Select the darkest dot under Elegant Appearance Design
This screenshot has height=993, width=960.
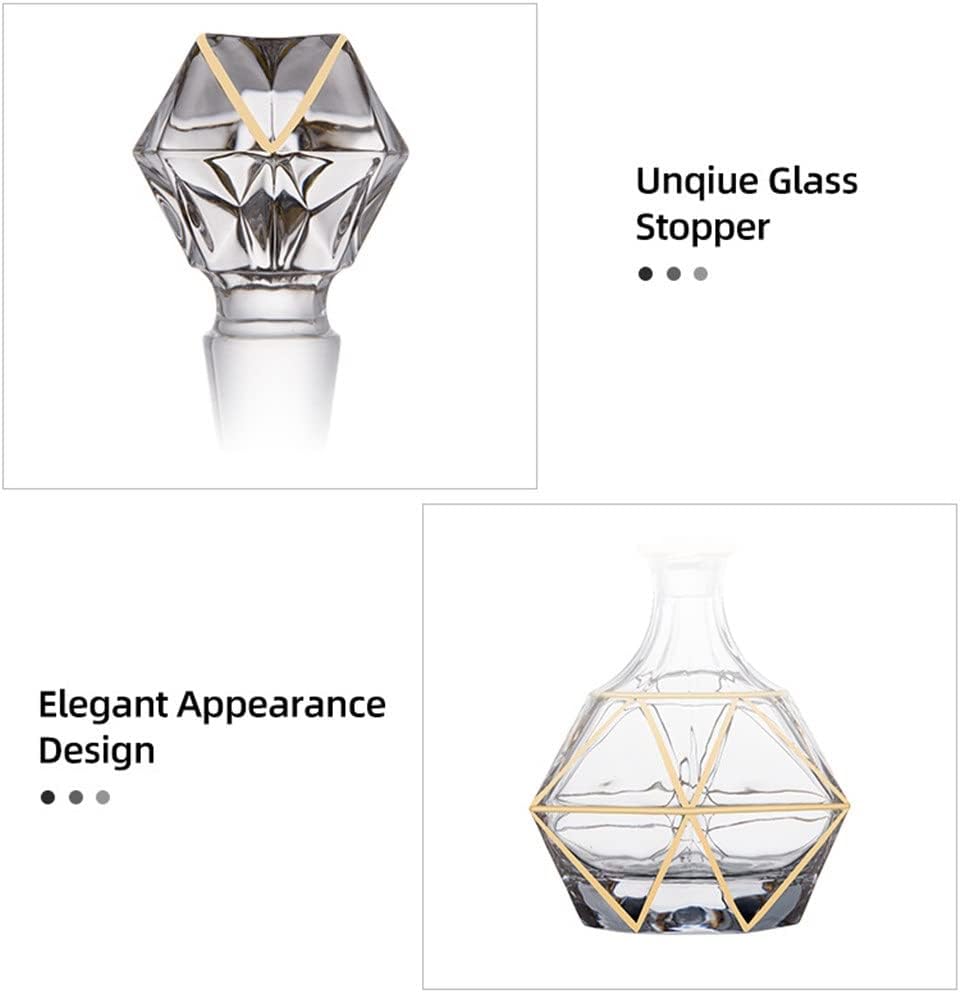pos(47,797)
